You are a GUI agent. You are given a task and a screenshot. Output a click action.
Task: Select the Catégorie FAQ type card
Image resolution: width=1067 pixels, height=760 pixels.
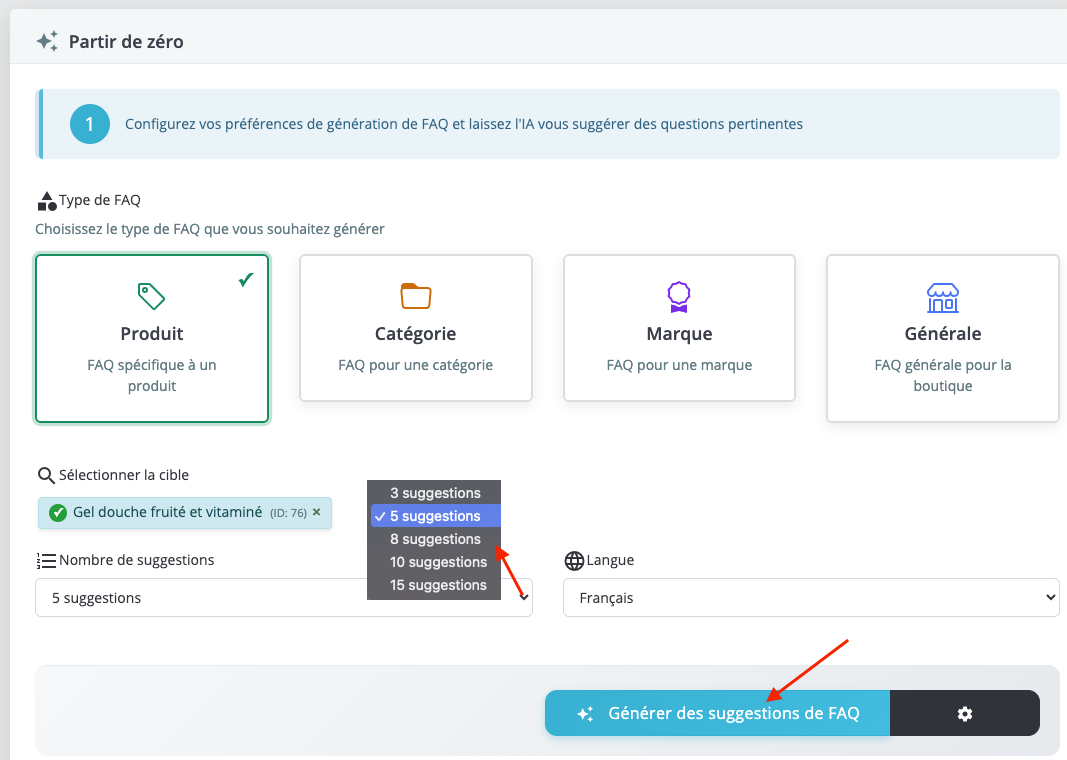(416, 328)
